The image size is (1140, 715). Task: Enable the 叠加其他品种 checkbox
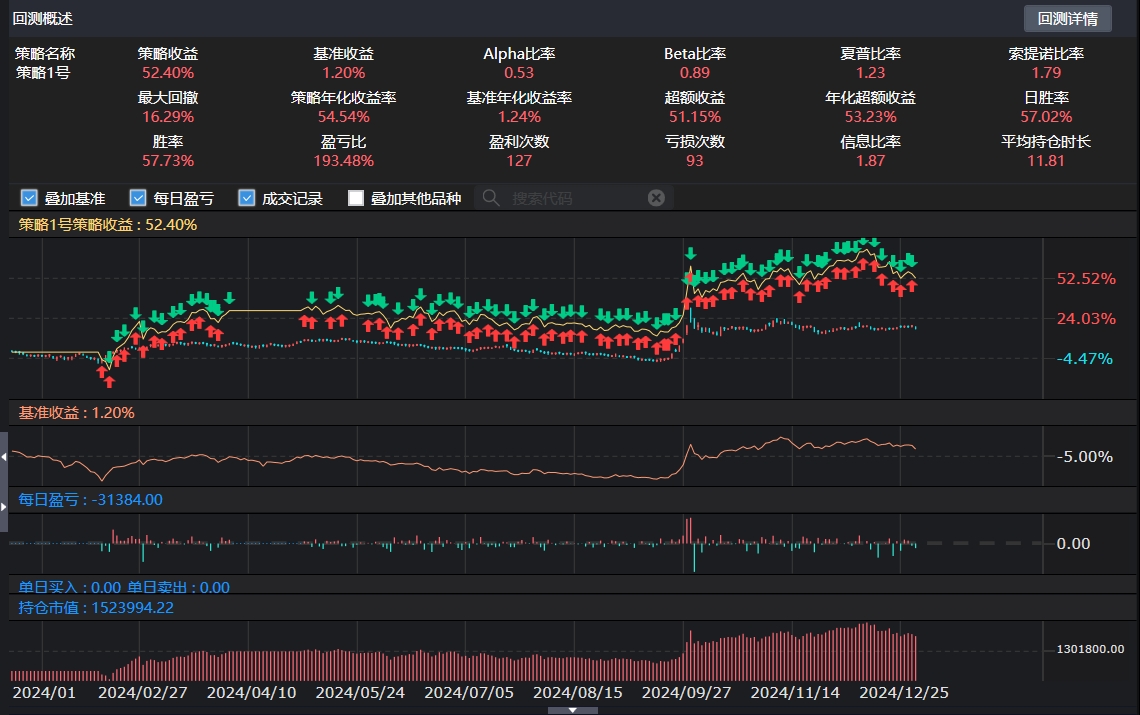click(x=356, y=198)
